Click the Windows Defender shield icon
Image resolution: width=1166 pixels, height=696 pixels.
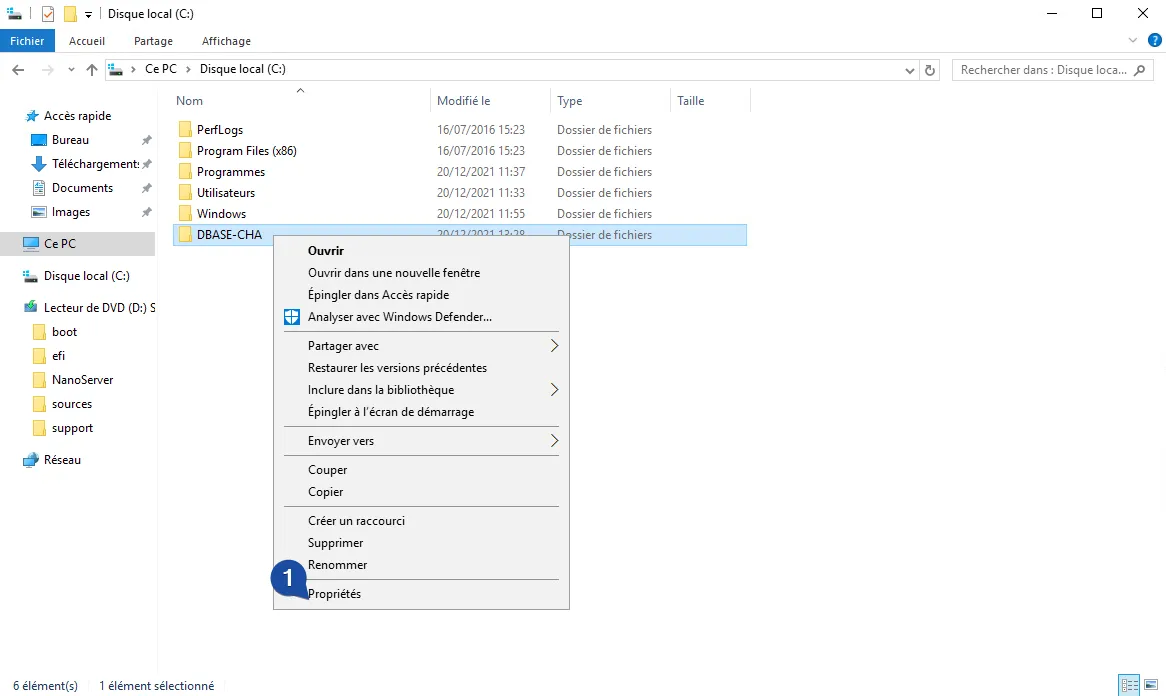coord(291,317)
